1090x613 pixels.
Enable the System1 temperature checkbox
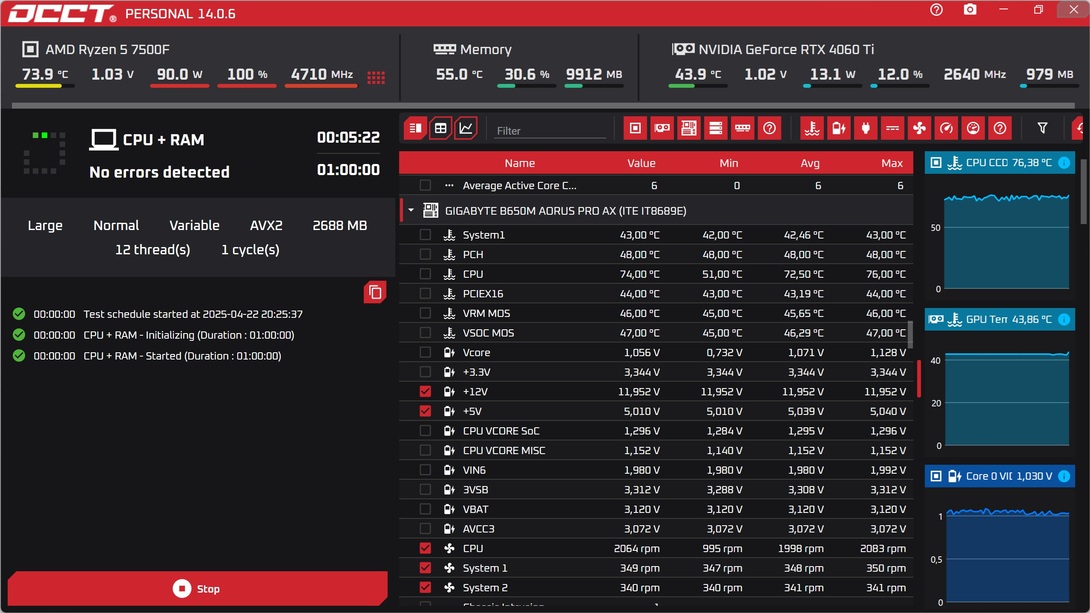tap(425, 235)
